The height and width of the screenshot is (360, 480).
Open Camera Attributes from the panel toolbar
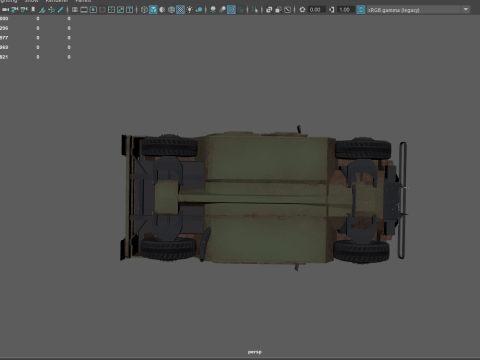24,10
